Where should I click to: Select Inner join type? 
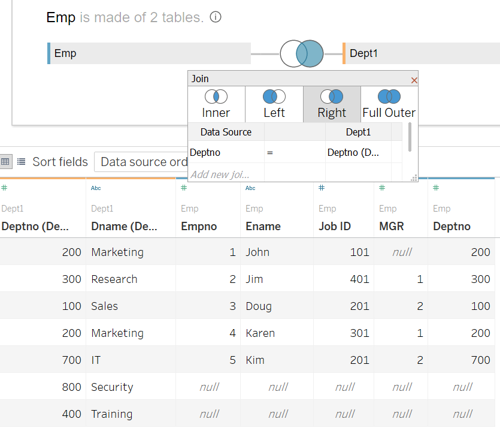coord(216,104)
